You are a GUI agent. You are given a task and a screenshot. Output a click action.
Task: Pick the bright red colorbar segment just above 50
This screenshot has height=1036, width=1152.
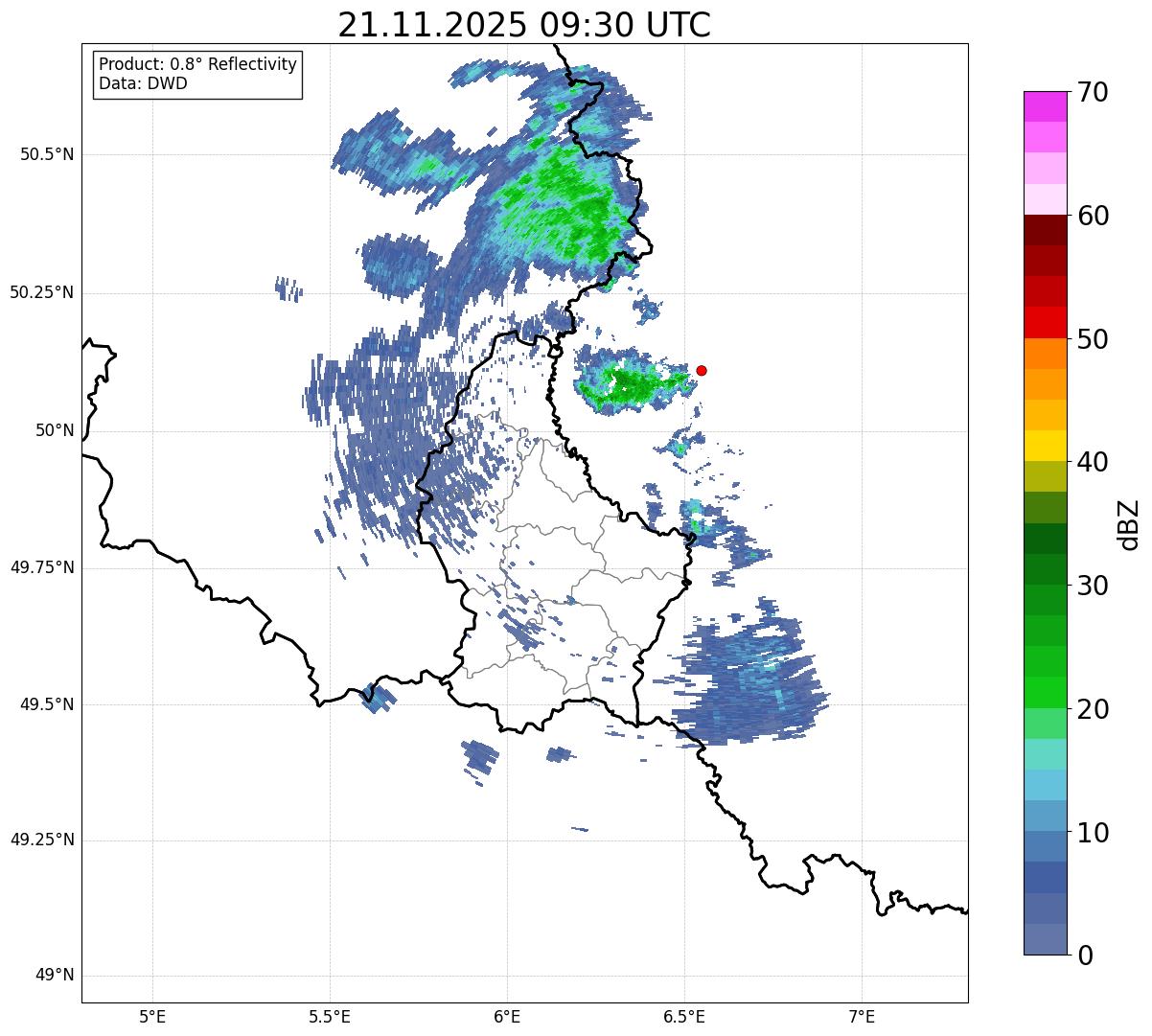1046,322
